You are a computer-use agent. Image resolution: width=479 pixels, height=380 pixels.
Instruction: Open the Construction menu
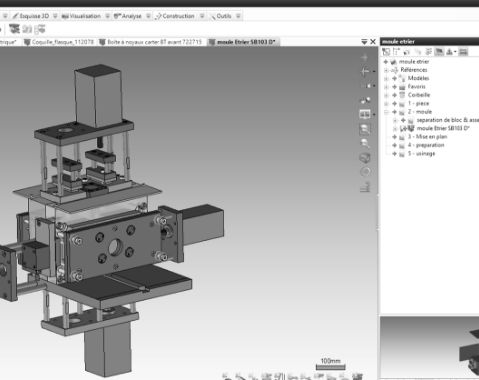coord(175,16)
